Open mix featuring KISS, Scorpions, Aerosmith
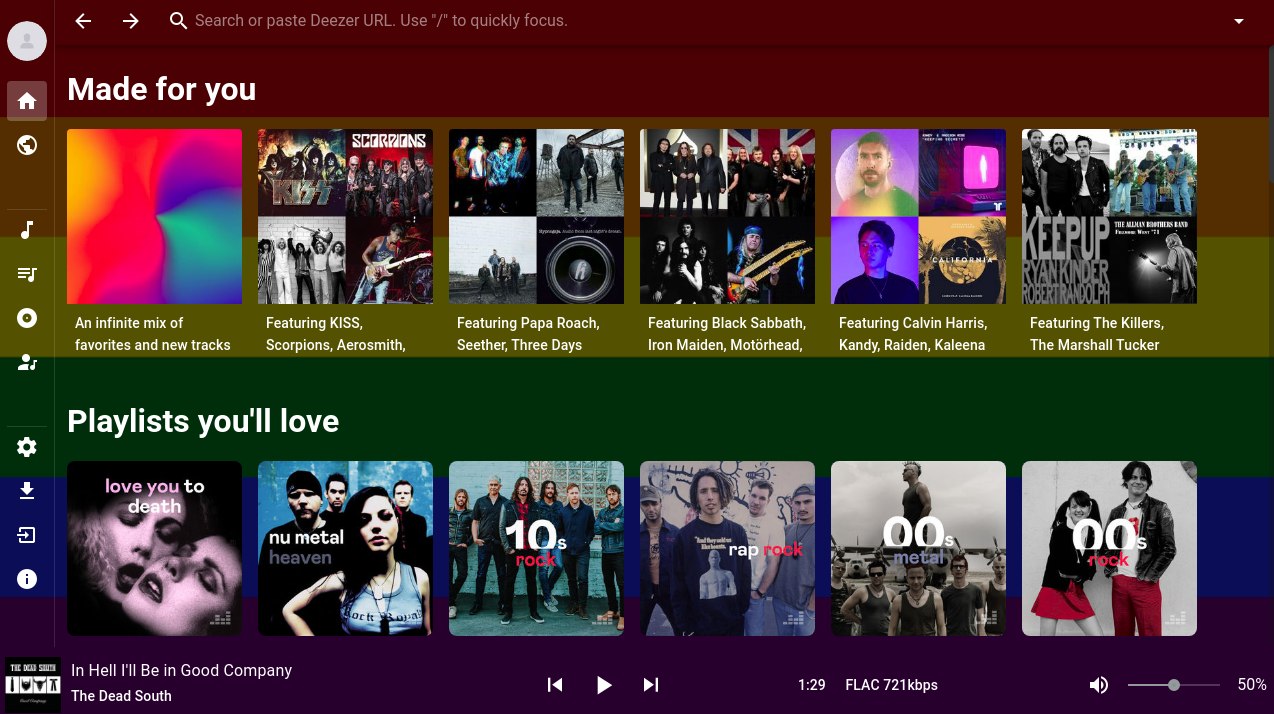The image size is (1274, 714). point(345,216)
